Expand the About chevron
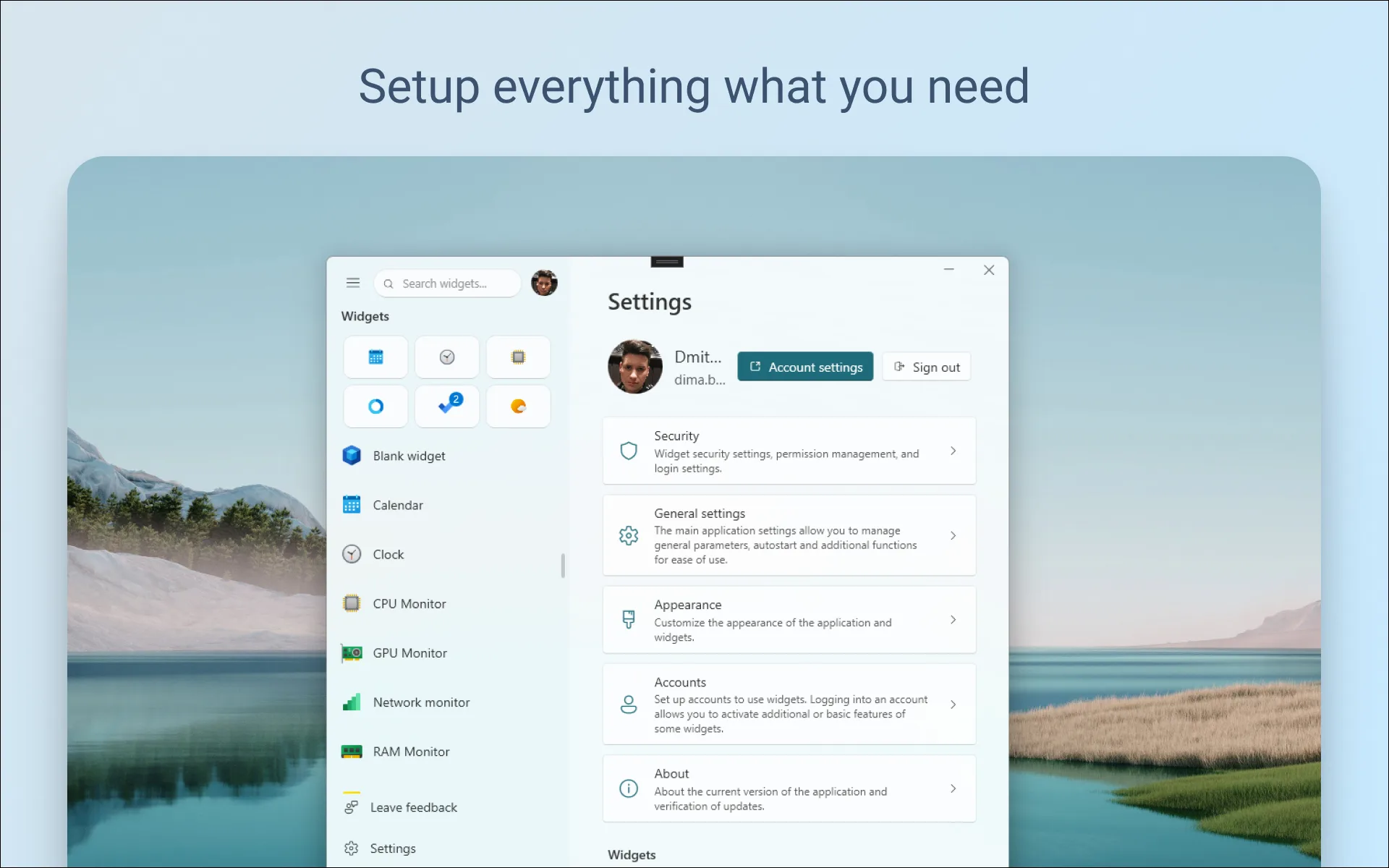The image size is (1389, 868). (953, 788)
